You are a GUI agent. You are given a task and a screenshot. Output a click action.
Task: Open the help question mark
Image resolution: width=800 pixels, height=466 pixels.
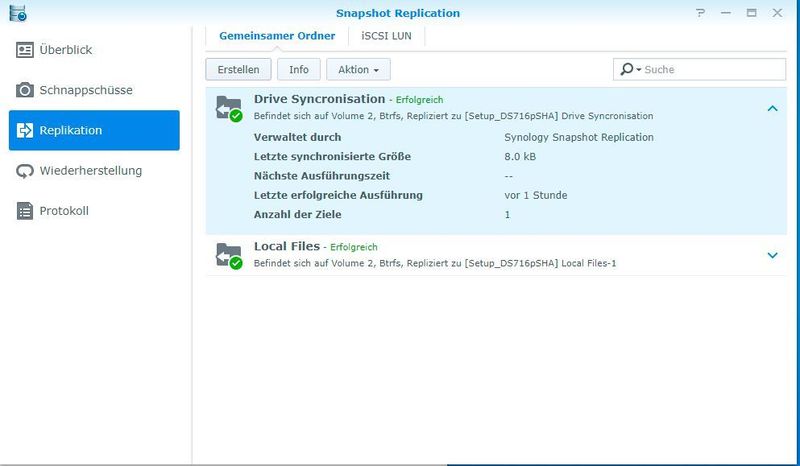pyautogui.click(x=701, y=13)
